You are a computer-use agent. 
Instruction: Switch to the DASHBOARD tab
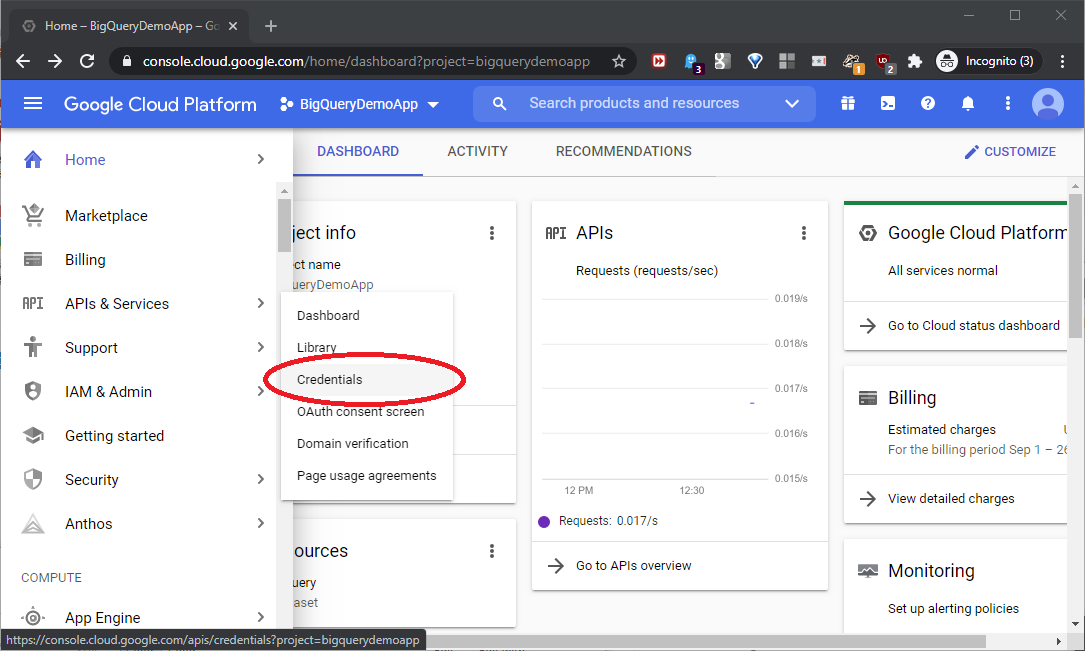[358, 152]
